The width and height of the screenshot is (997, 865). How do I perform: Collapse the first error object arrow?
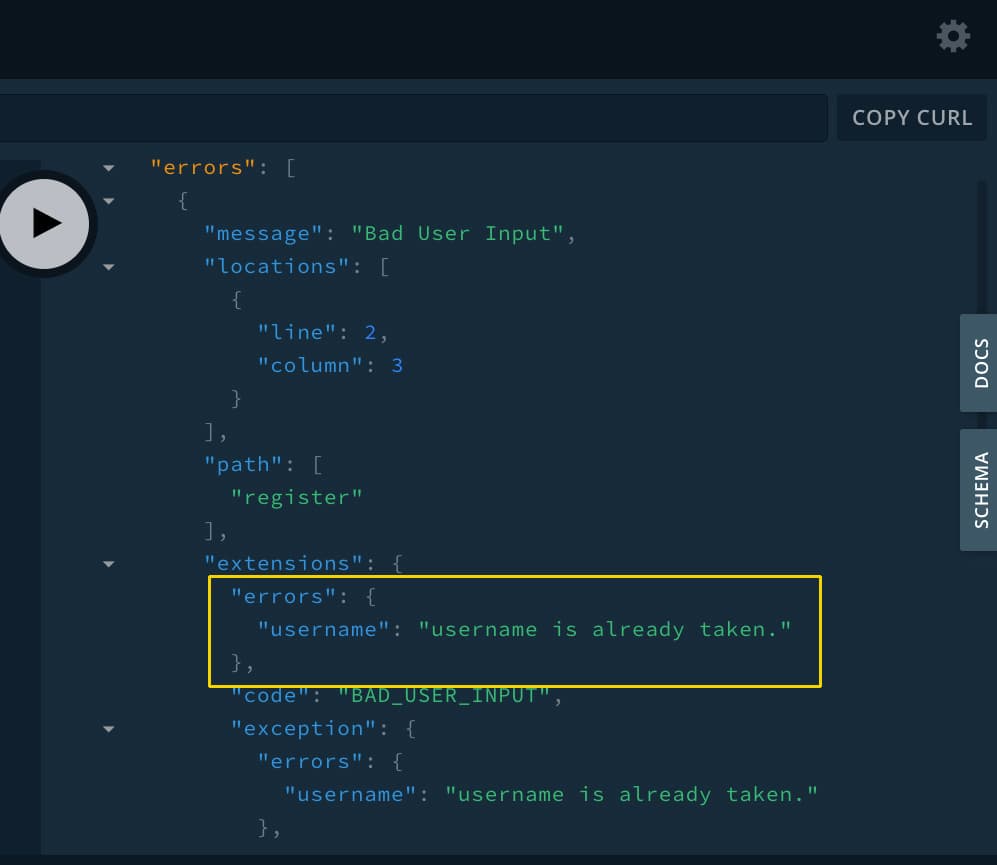coord(109,201)
